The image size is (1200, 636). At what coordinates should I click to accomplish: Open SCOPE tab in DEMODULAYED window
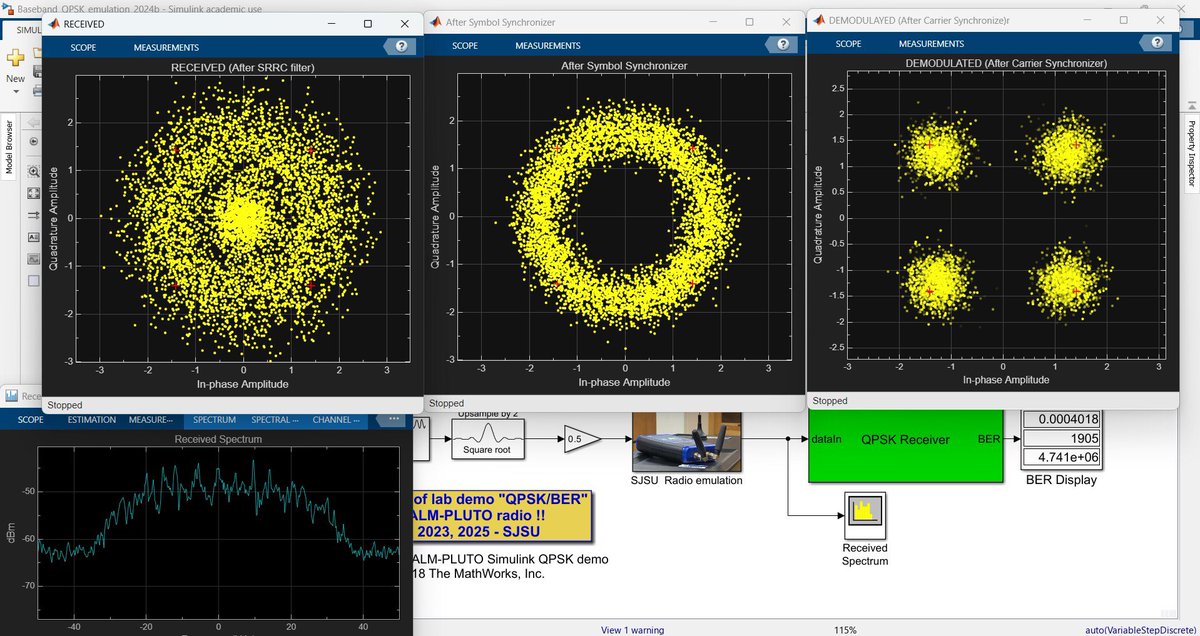tap(848, 44)
